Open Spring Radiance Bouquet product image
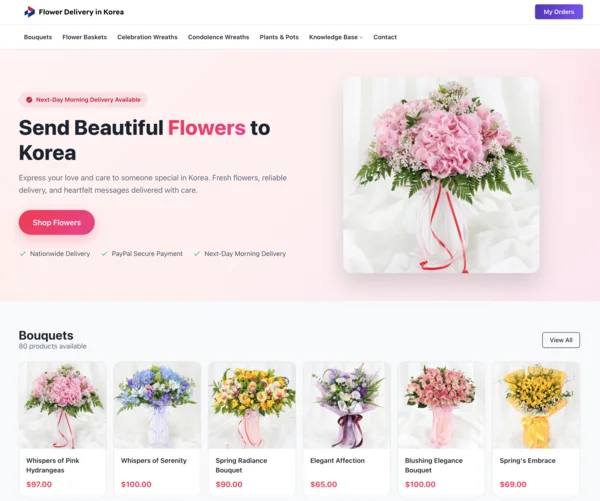This screenshot has height=501, width=600. pos(252,405)
